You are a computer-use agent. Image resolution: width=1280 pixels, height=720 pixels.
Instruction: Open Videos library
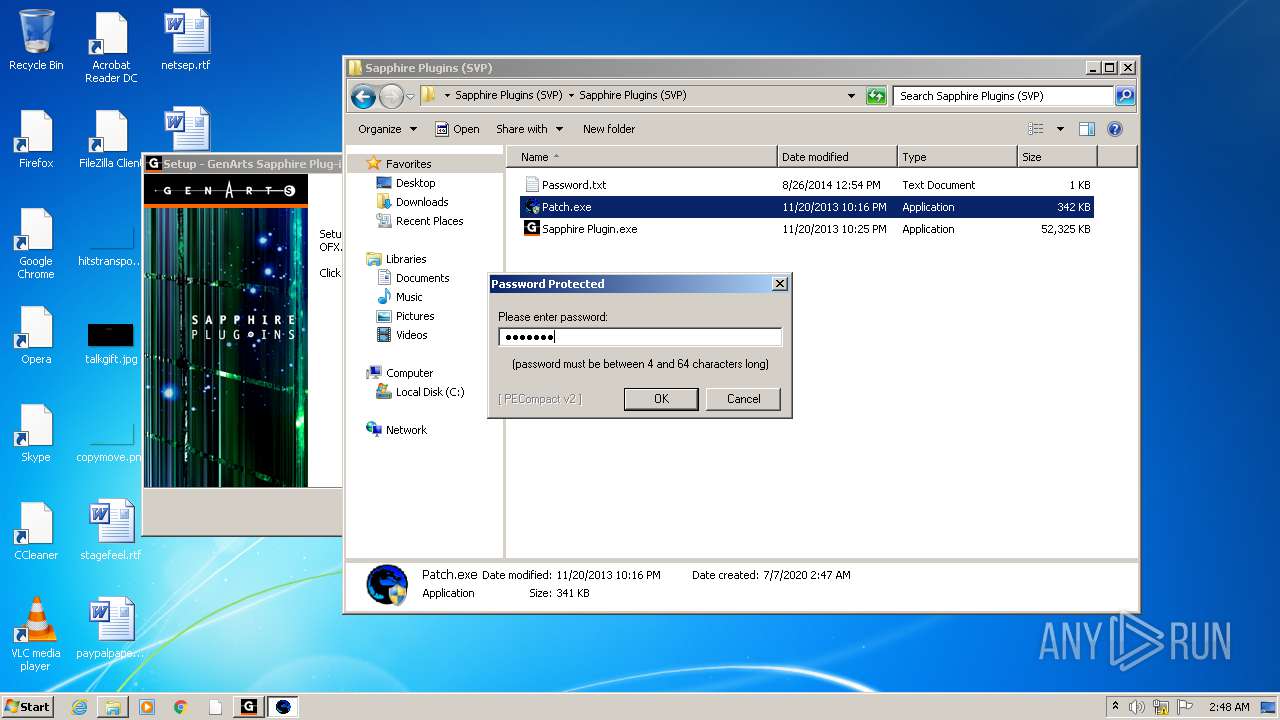coord(411,335)
